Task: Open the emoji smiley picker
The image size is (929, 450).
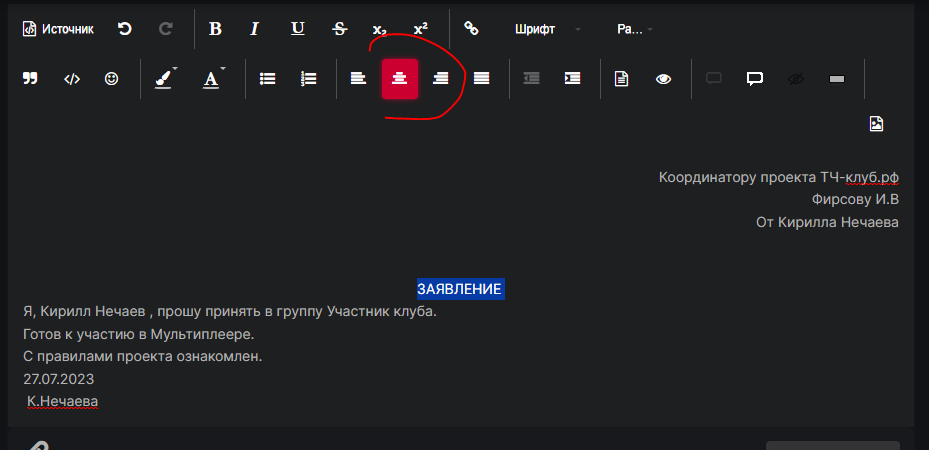Action: coord(112,79)
